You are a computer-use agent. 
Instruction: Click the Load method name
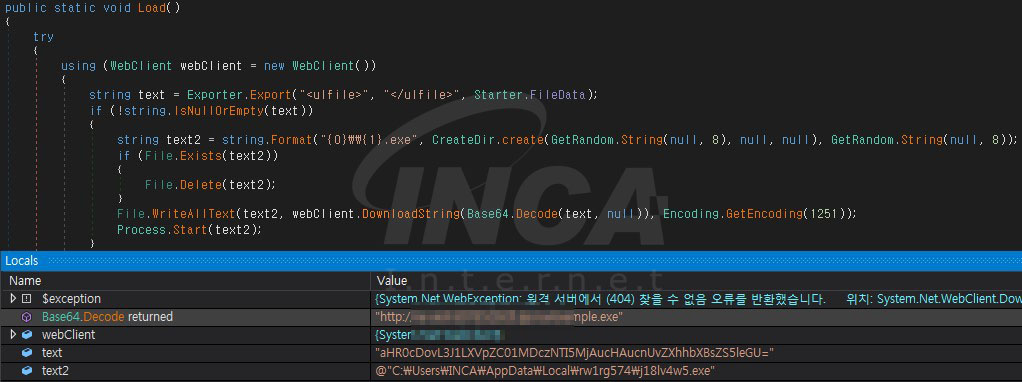click(152, 8)
